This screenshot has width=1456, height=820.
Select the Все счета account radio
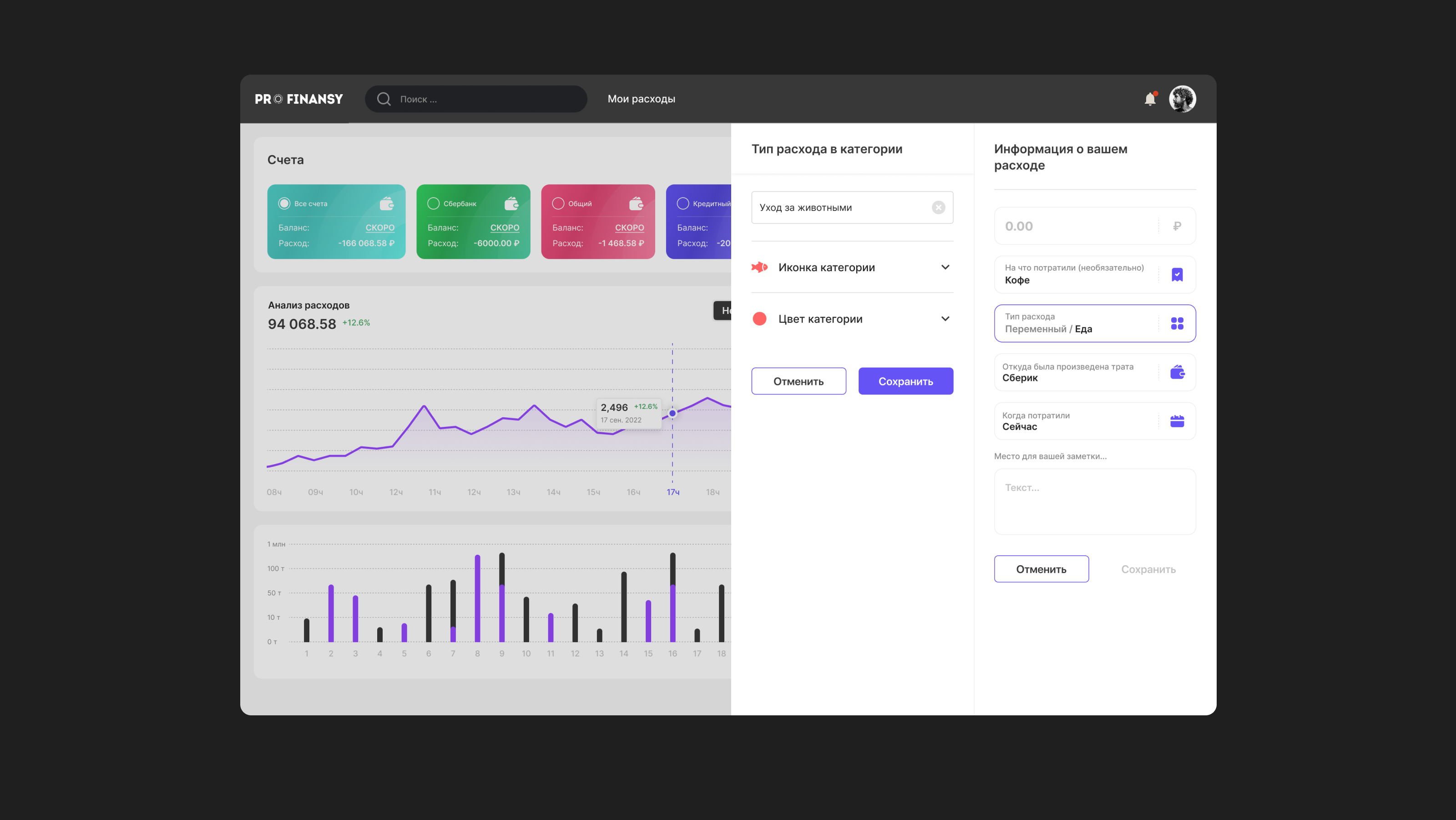click(284, 203)
